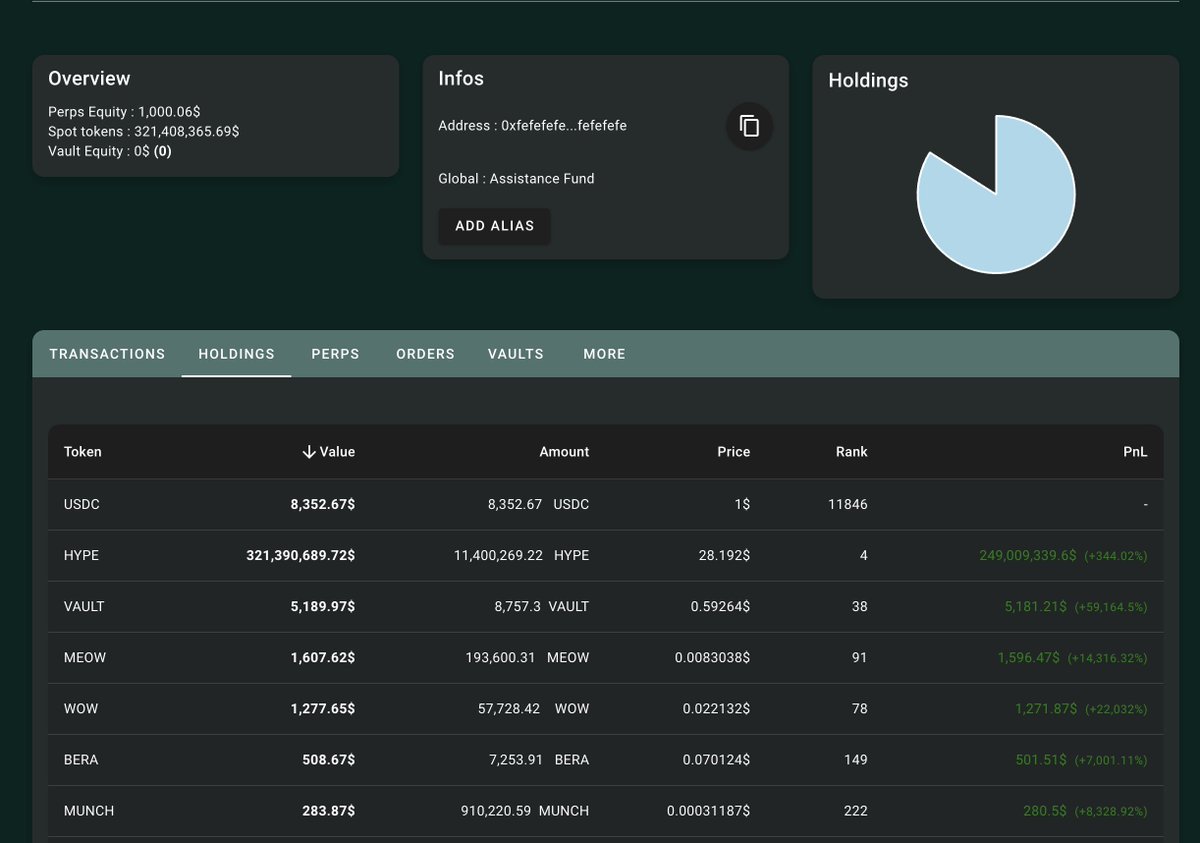Click the descending sort arrow beside Value
This screenshot has width=1200, height=843.
click(309, 451)
